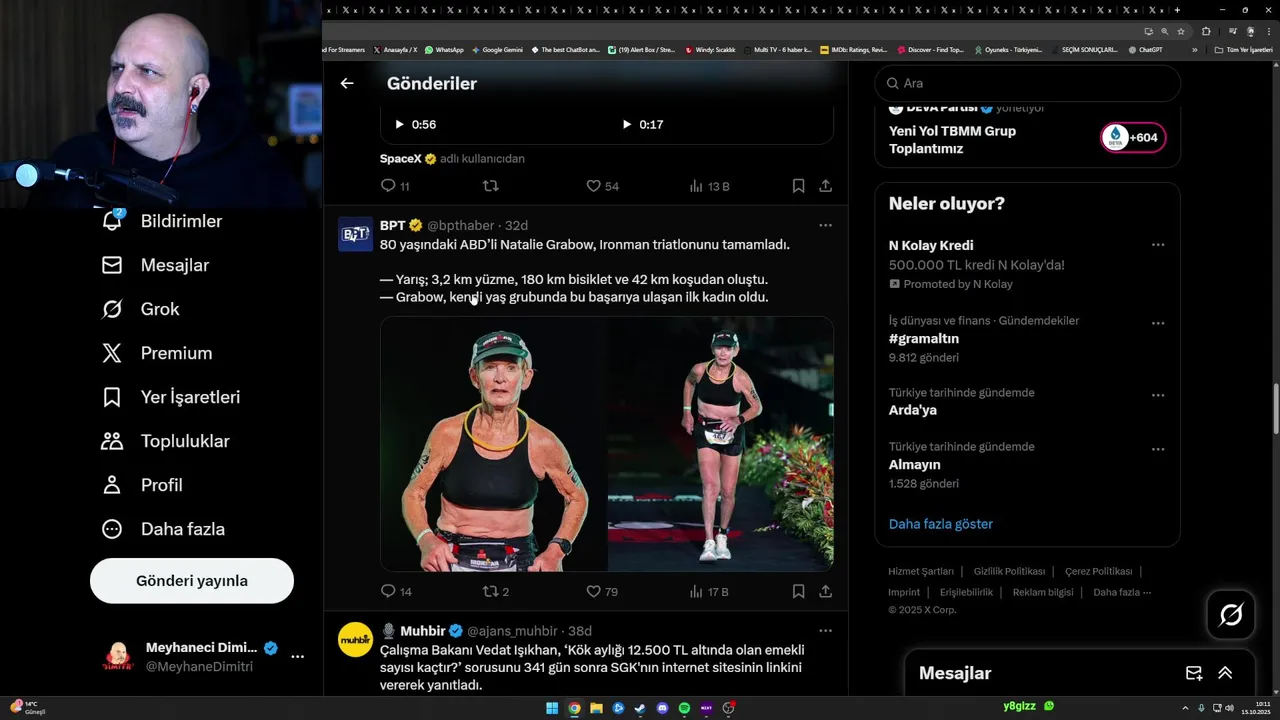Open the browser extensions puzzle icon

coord(1206,31)
